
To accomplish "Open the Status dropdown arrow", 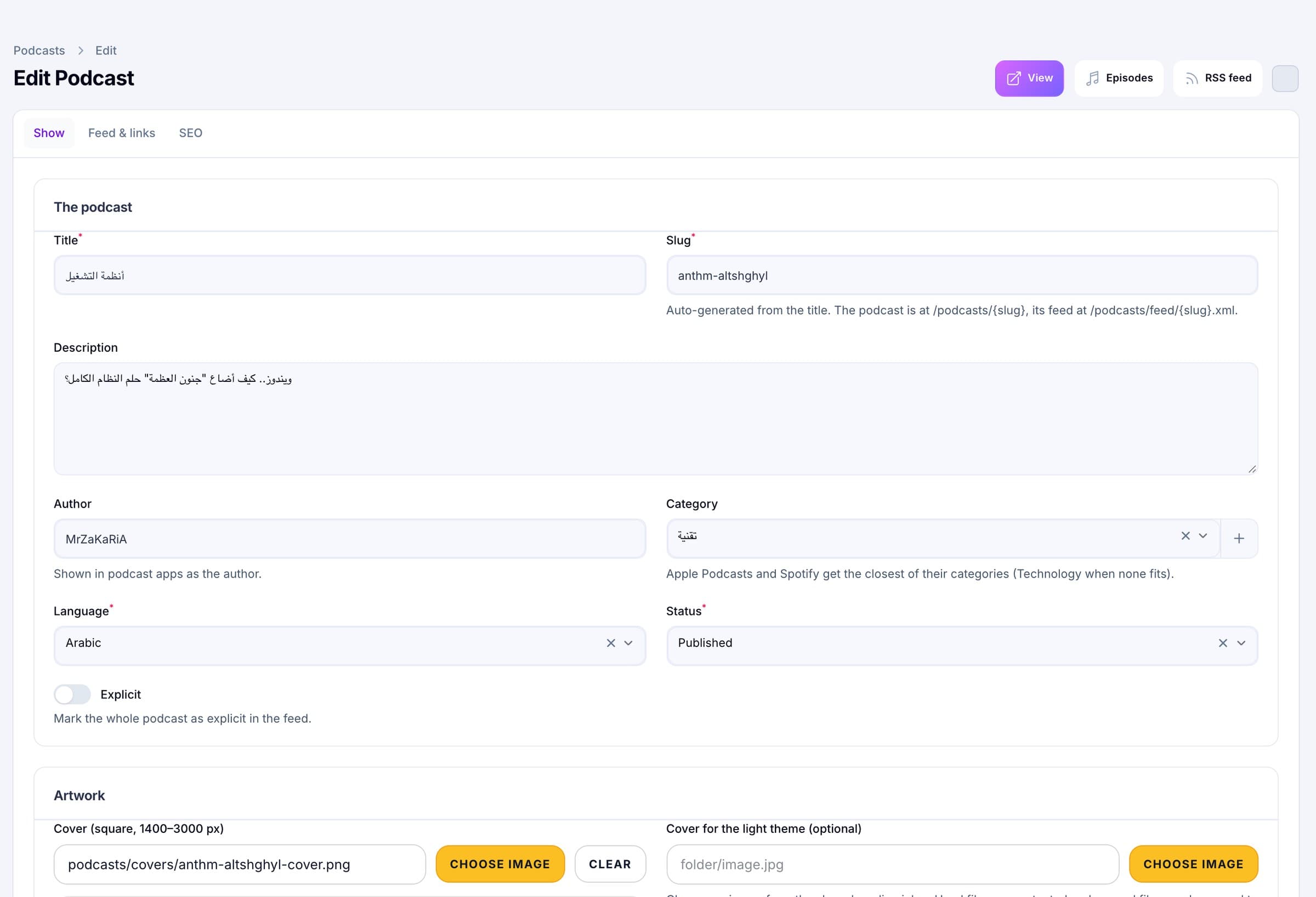I will coord(1241,642).
